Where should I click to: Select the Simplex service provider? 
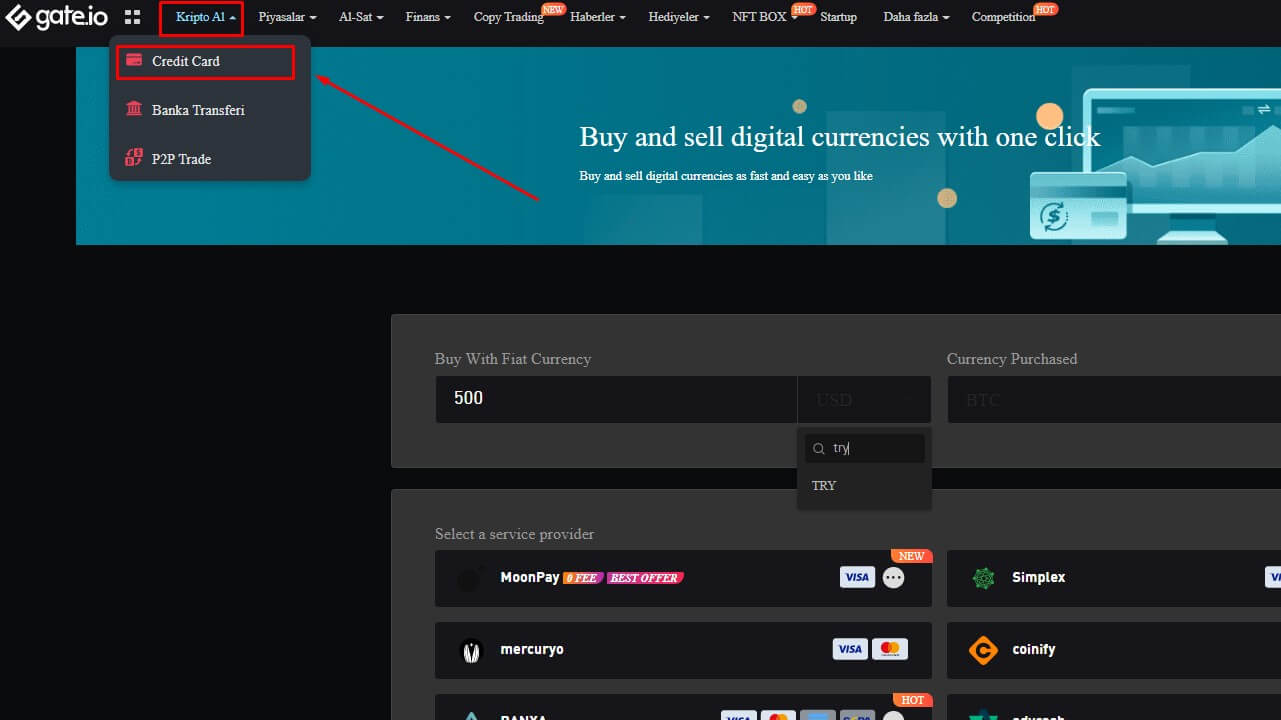1114,578
